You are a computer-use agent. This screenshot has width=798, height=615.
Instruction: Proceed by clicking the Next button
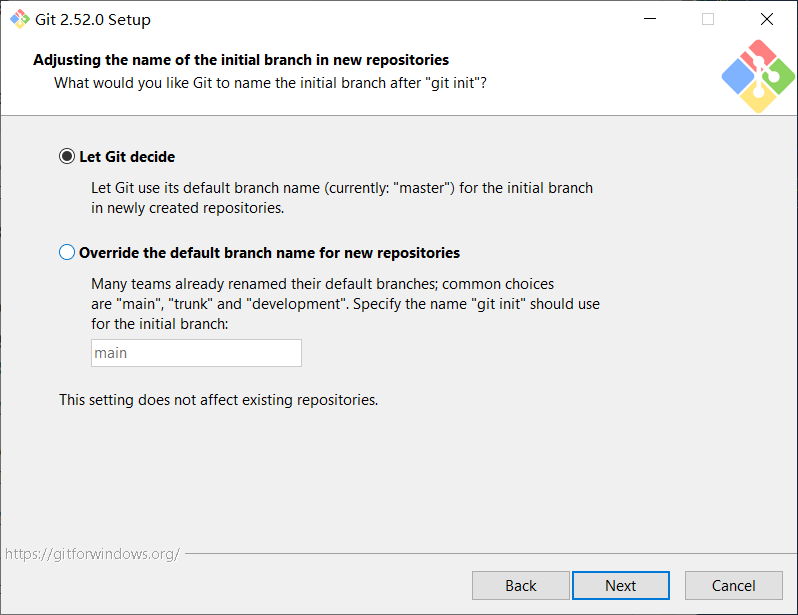pos(620,586)
